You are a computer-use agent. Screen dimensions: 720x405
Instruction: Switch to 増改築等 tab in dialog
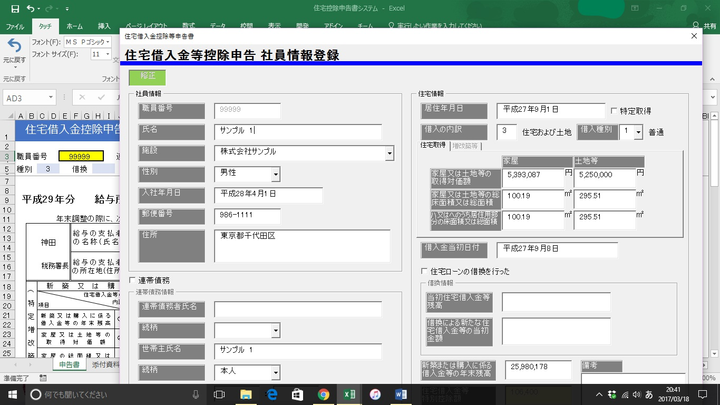point(465,146)
